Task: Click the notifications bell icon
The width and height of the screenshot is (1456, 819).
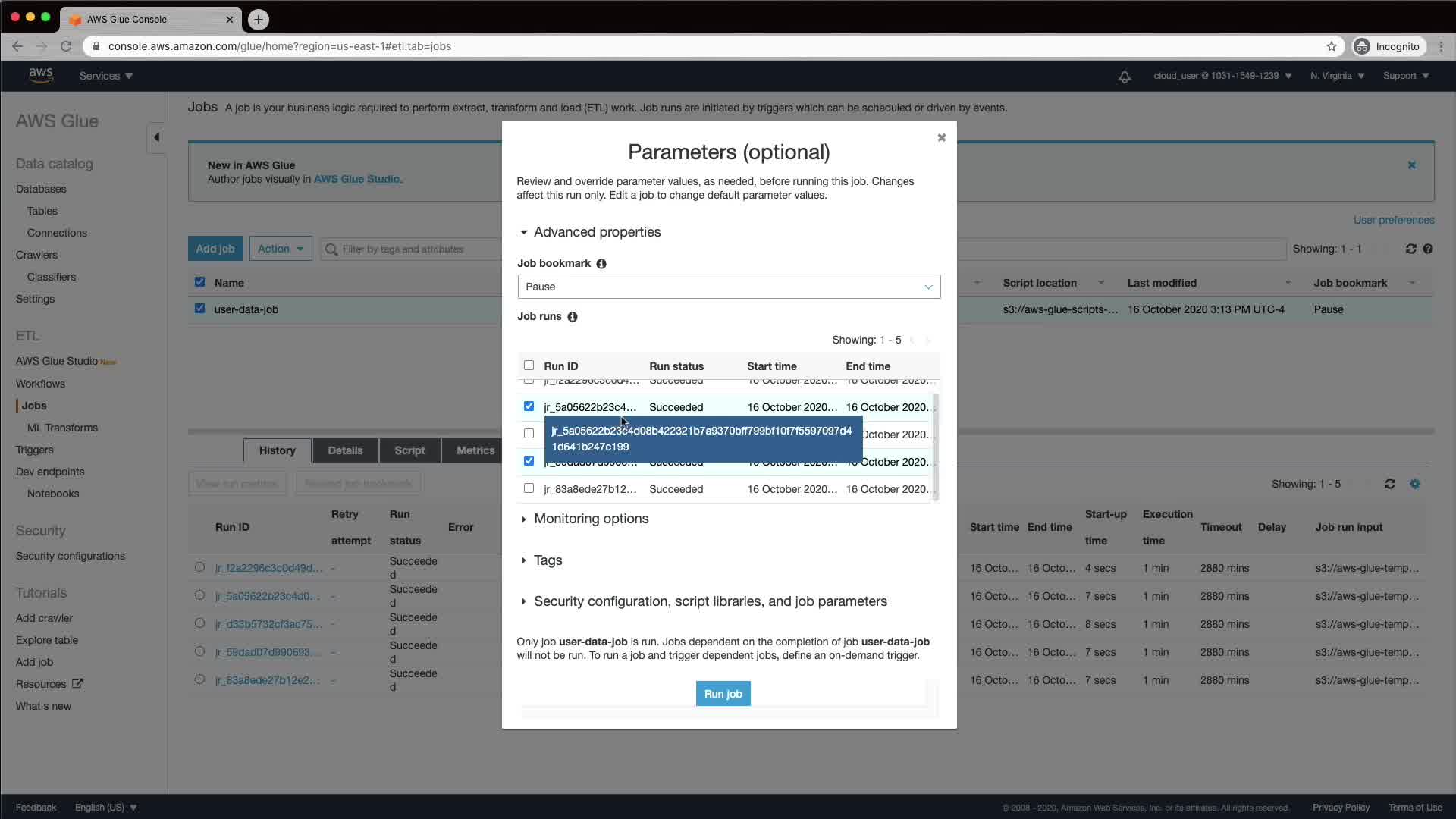Action: [1125, 77]
